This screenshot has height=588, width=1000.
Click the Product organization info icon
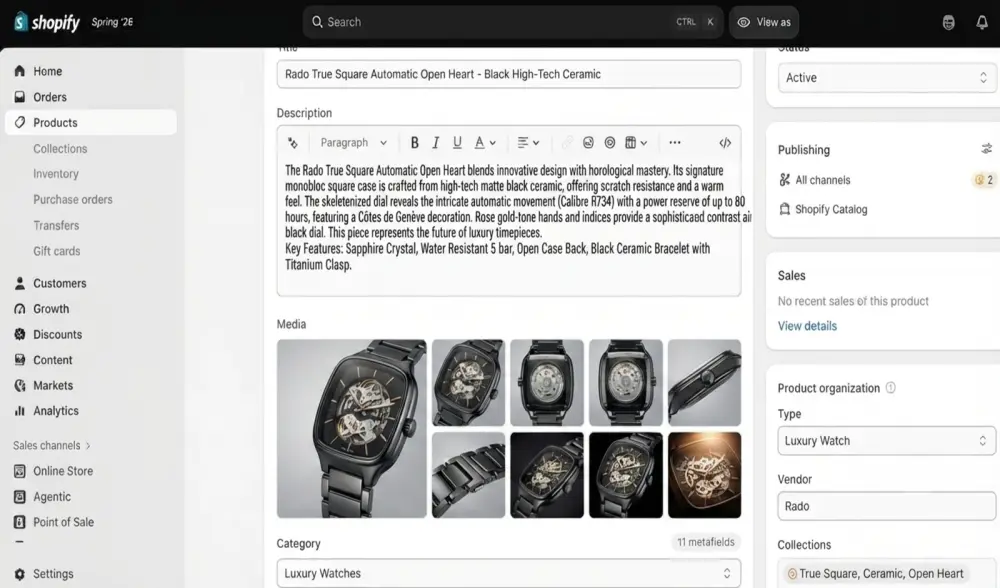coord(890,388)
